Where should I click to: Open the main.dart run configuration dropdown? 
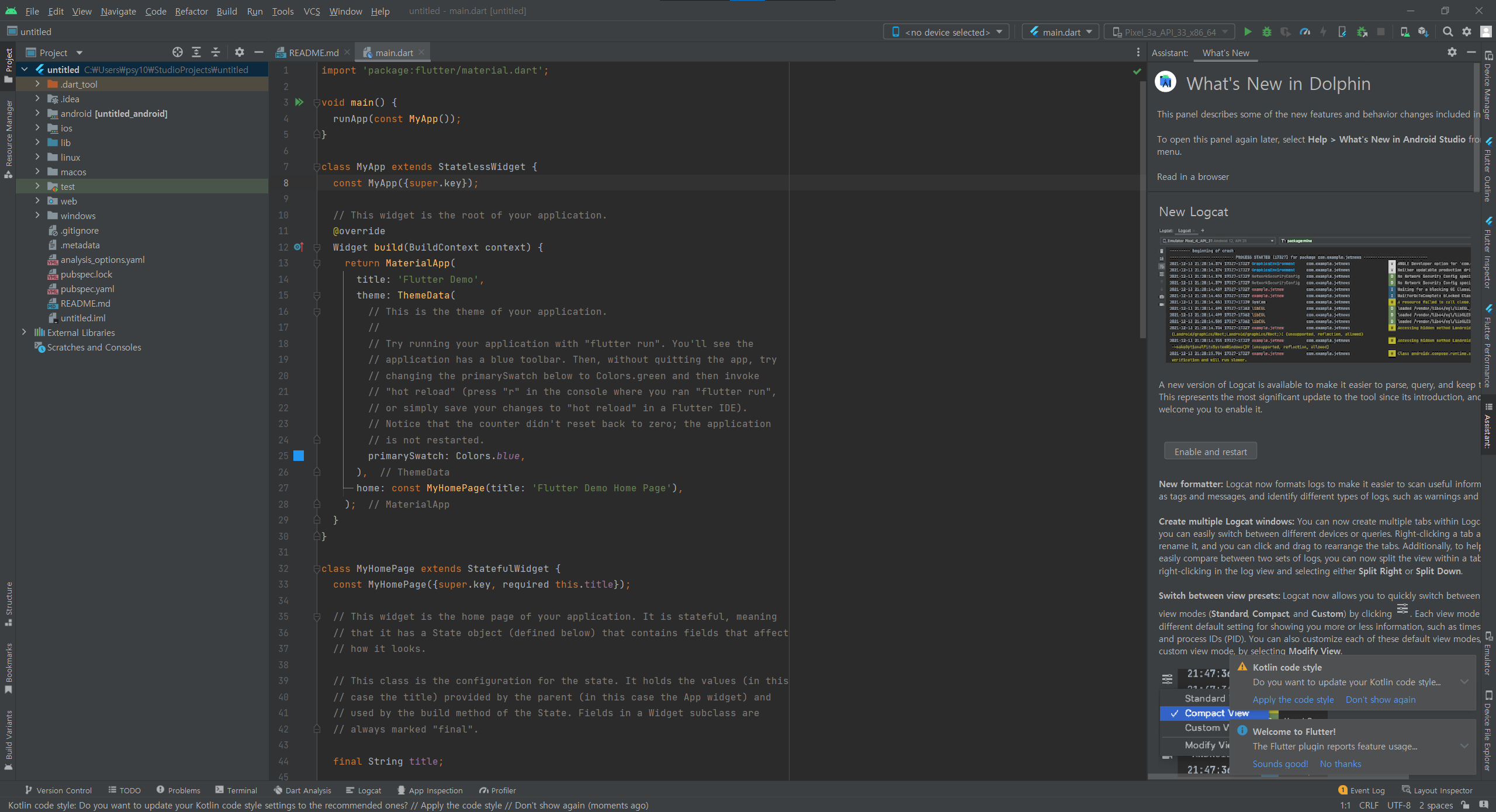point(1061,32)
